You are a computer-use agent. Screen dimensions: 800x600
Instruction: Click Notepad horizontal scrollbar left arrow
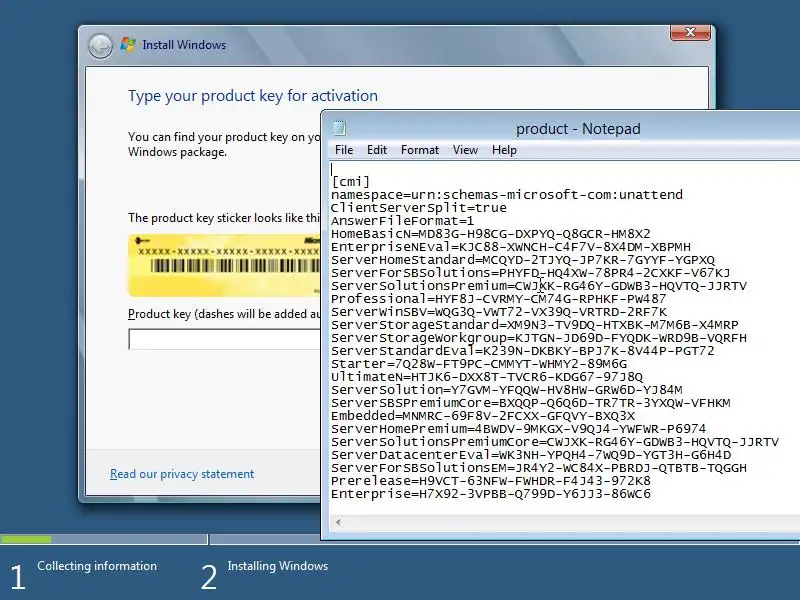coord(338,522)
